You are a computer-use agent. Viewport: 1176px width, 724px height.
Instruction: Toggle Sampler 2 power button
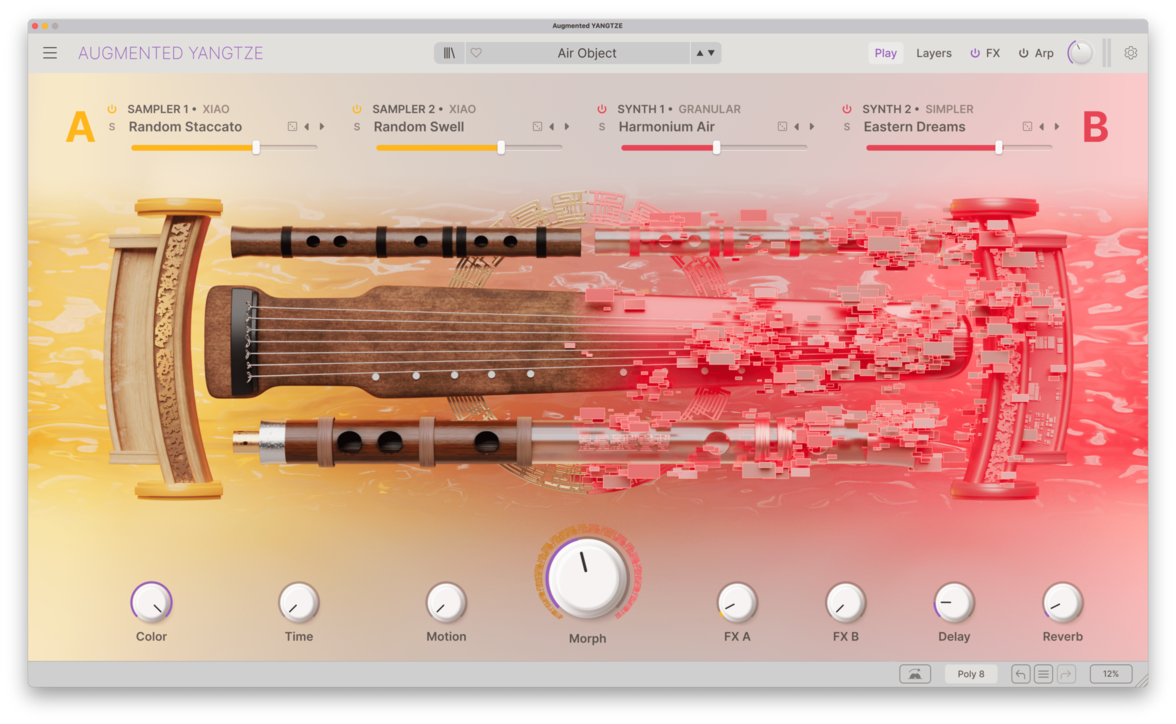[x=357, y=109]
